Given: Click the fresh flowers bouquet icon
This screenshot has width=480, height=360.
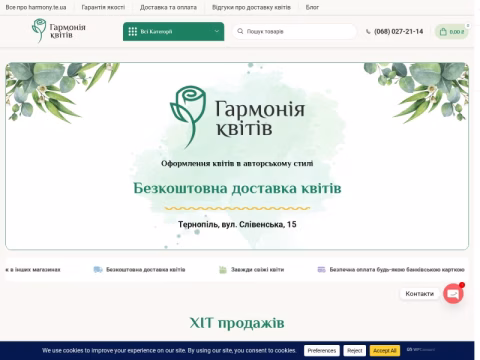Looking at the screenshot, I should pos(223,269).
